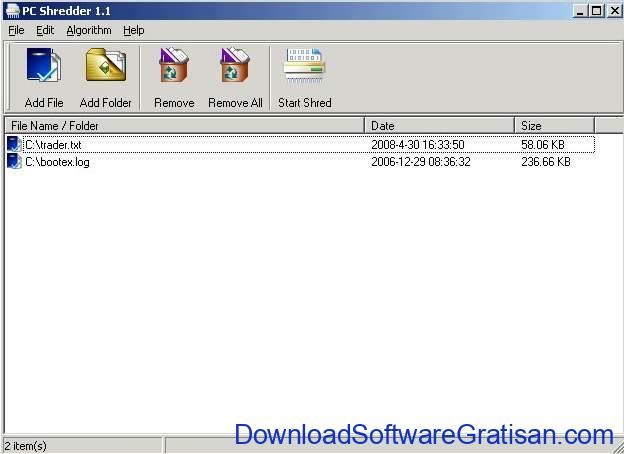Screen dimensions: 624x454
Task: Click the Remove All toolbar icon
Action: [x=235, y=65]
